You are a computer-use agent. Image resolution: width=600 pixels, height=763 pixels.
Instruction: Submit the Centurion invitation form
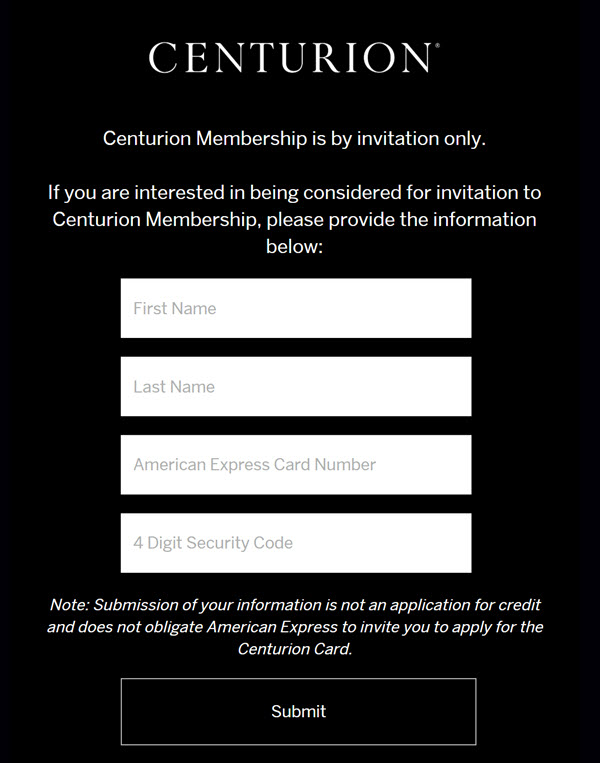click(298, 711)
